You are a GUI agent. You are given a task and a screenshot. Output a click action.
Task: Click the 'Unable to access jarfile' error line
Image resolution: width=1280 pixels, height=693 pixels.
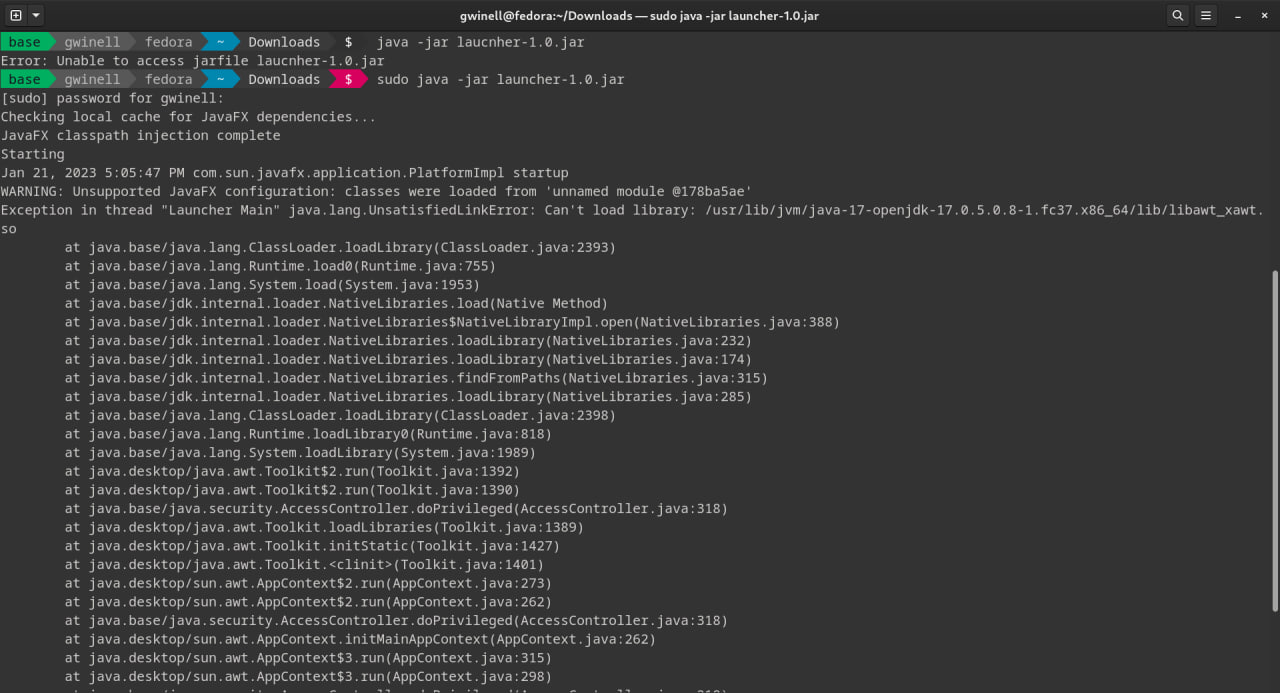click(x=192, y=61)
